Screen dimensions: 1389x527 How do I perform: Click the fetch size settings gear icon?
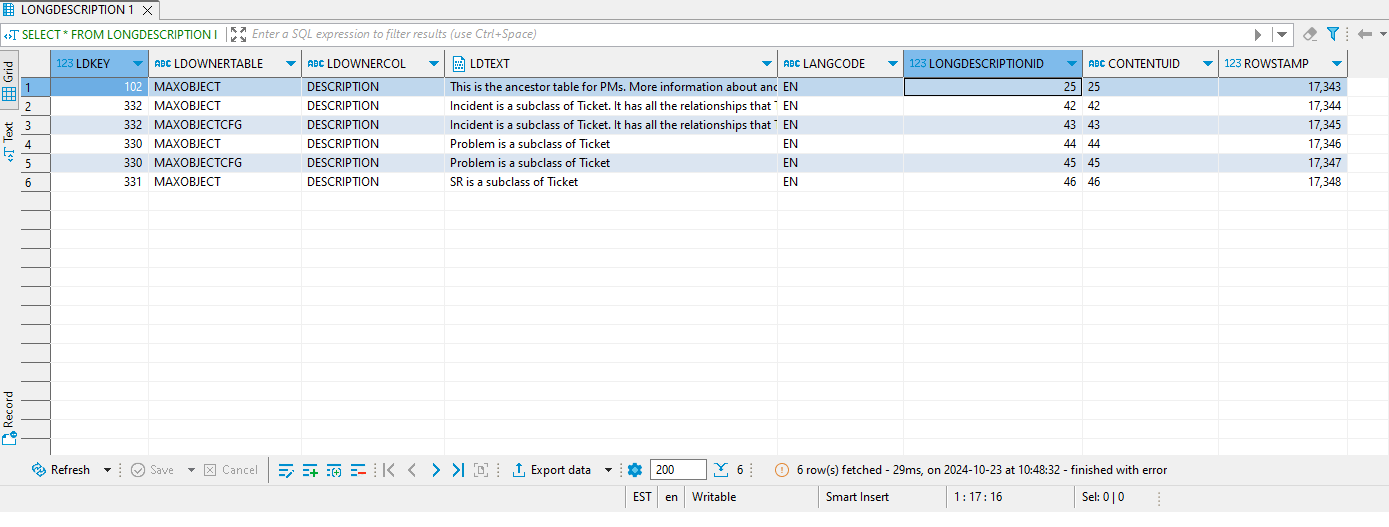pos(634,470)
